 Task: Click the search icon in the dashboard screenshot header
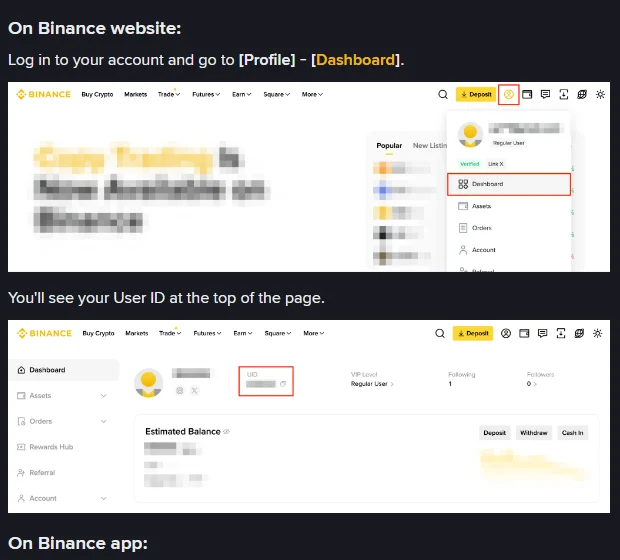pyautogui.click(x=440, y=333)
